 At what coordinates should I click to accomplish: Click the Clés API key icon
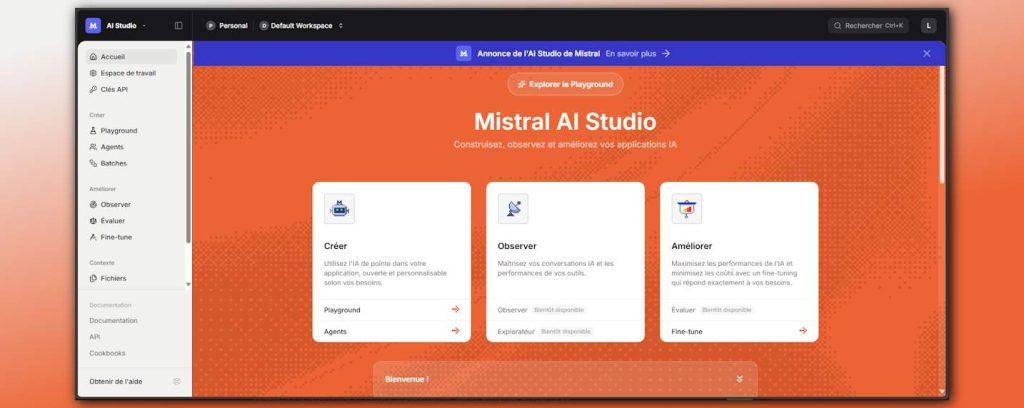pyautogui.click(x=93, y=89)
